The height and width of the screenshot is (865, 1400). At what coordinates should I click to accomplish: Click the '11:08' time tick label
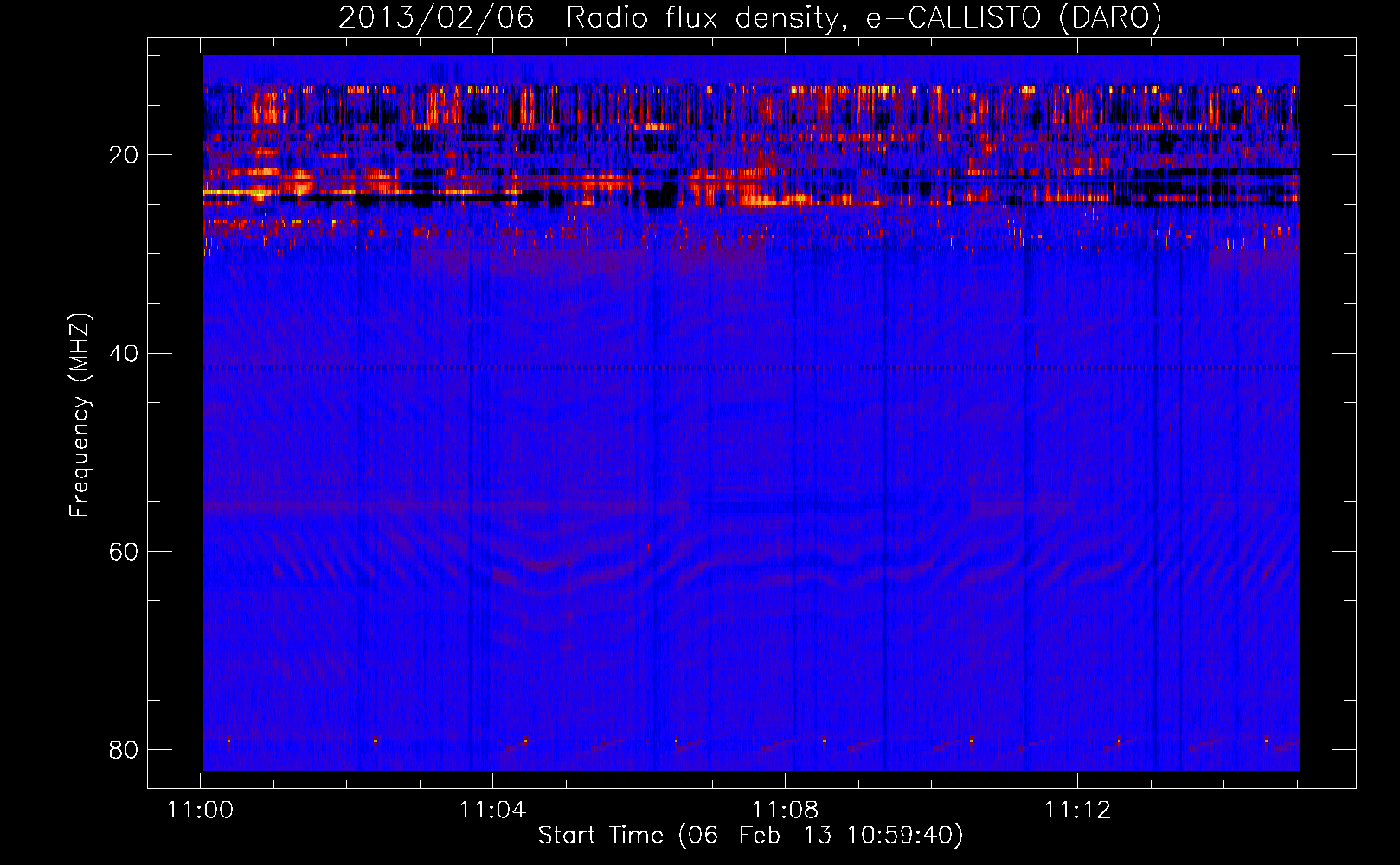(785, 811)
